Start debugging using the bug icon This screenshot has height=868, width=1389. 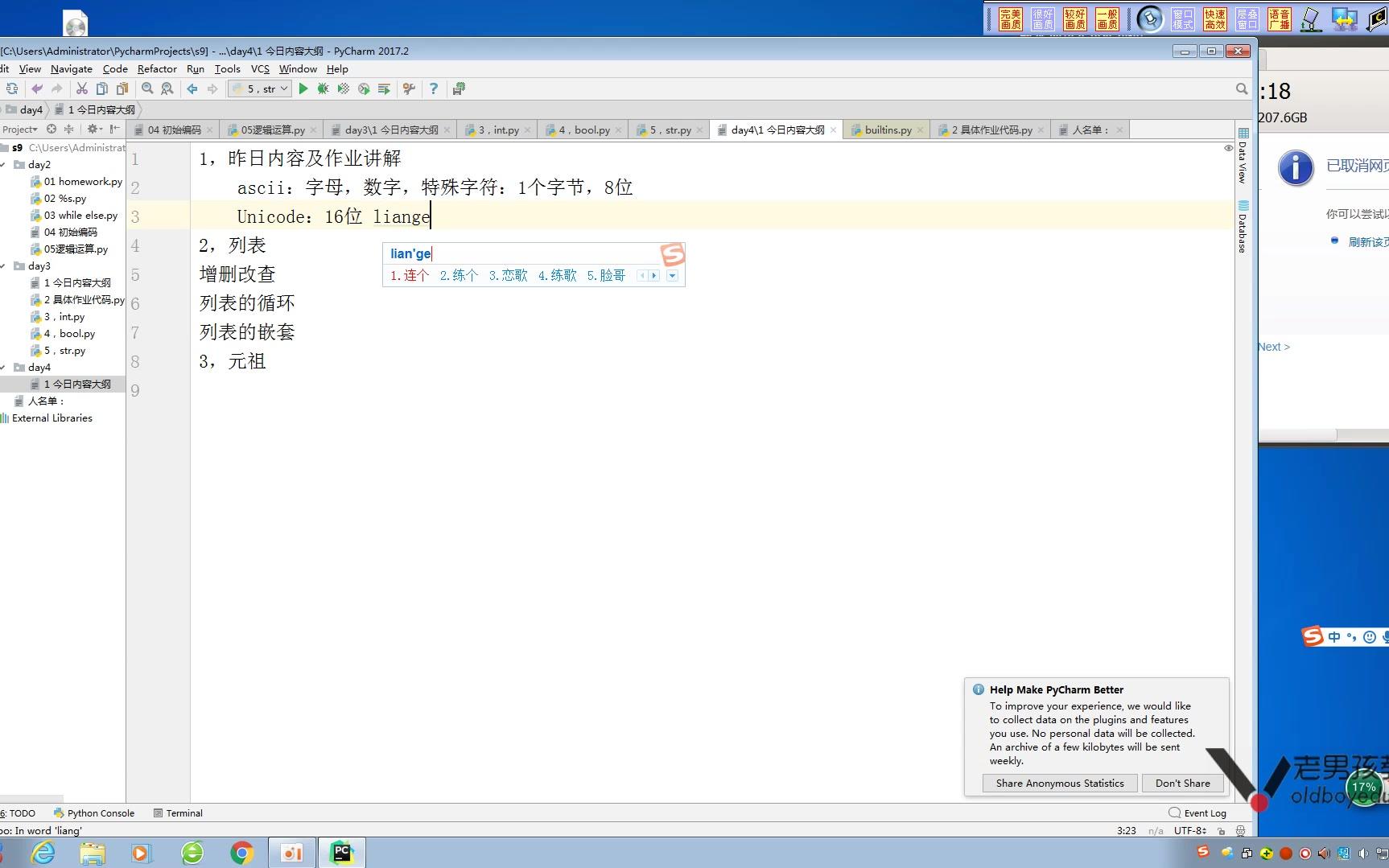click(x=323, y=88)
